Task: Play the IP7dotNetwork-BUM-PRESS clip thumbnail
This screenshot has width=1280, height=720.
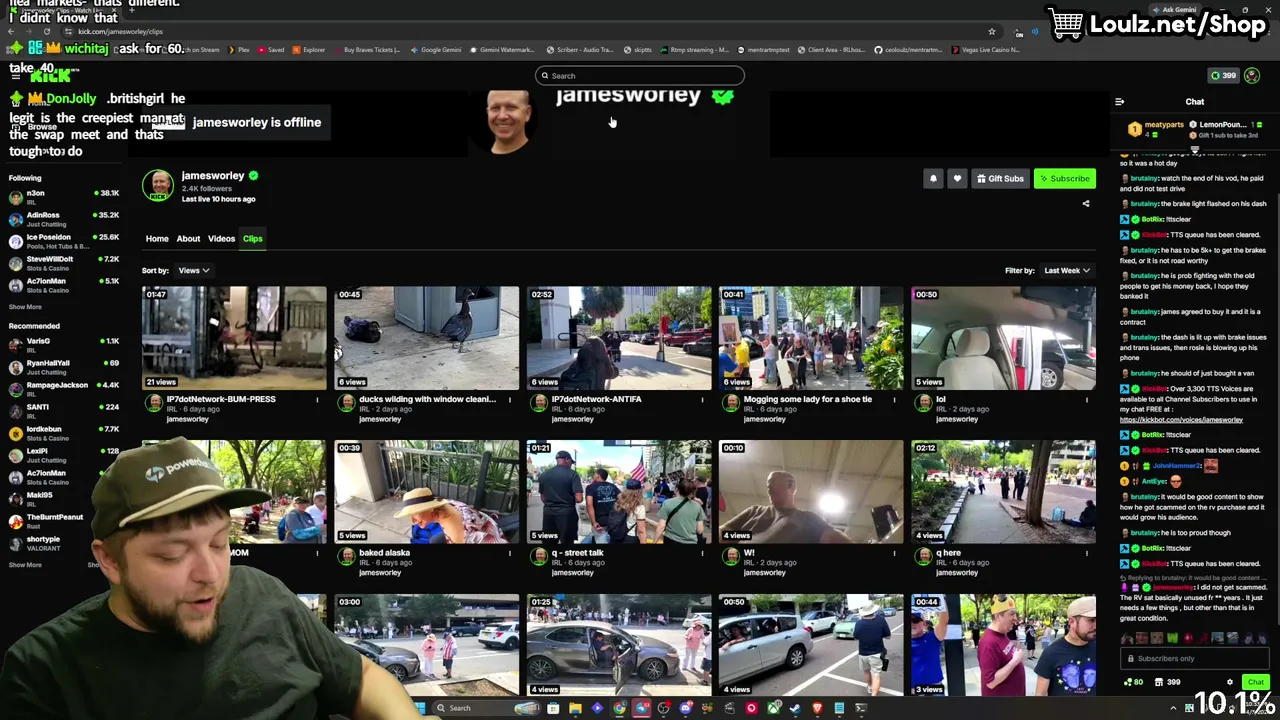Action: tap(234, 338)
